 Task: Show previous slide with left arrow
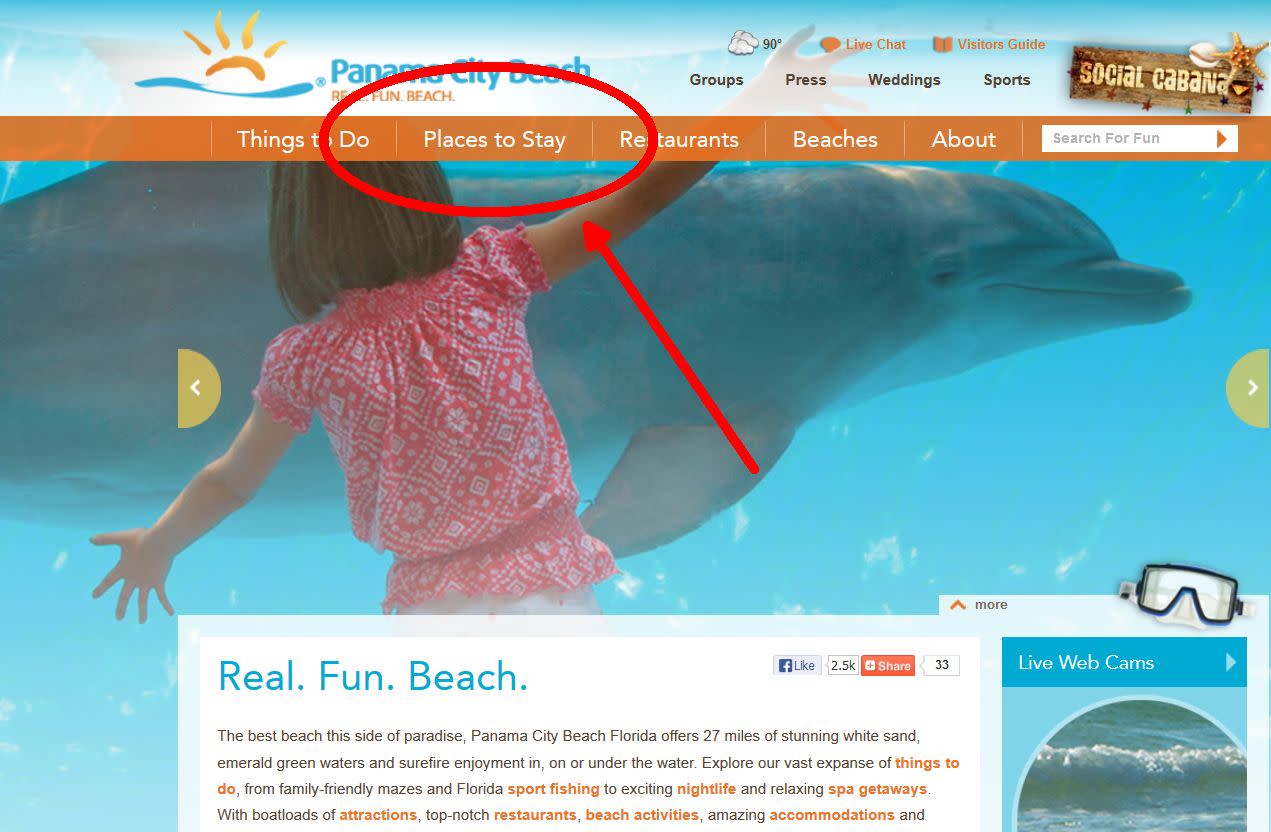click(198, 388)
